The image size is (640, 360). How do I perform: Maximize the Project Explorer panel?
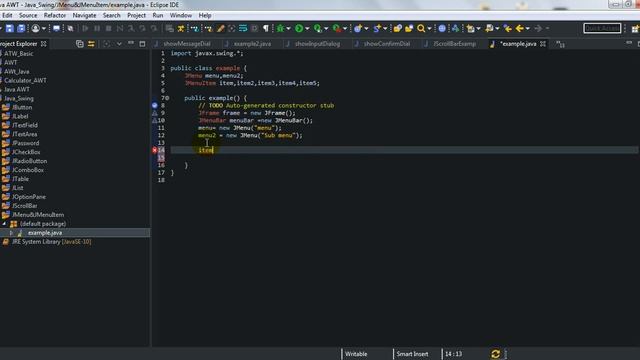[x=142, y=44]
